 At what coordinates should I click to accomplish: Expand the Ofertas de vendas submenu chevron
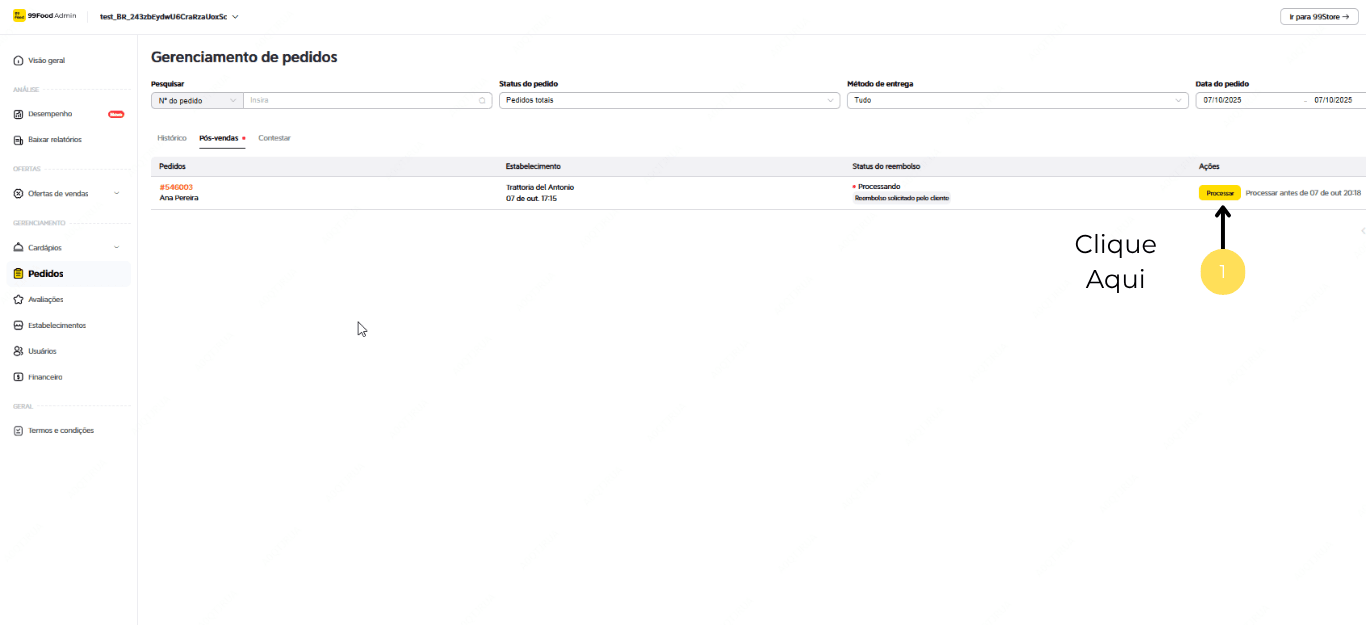(x=116, y=193)
